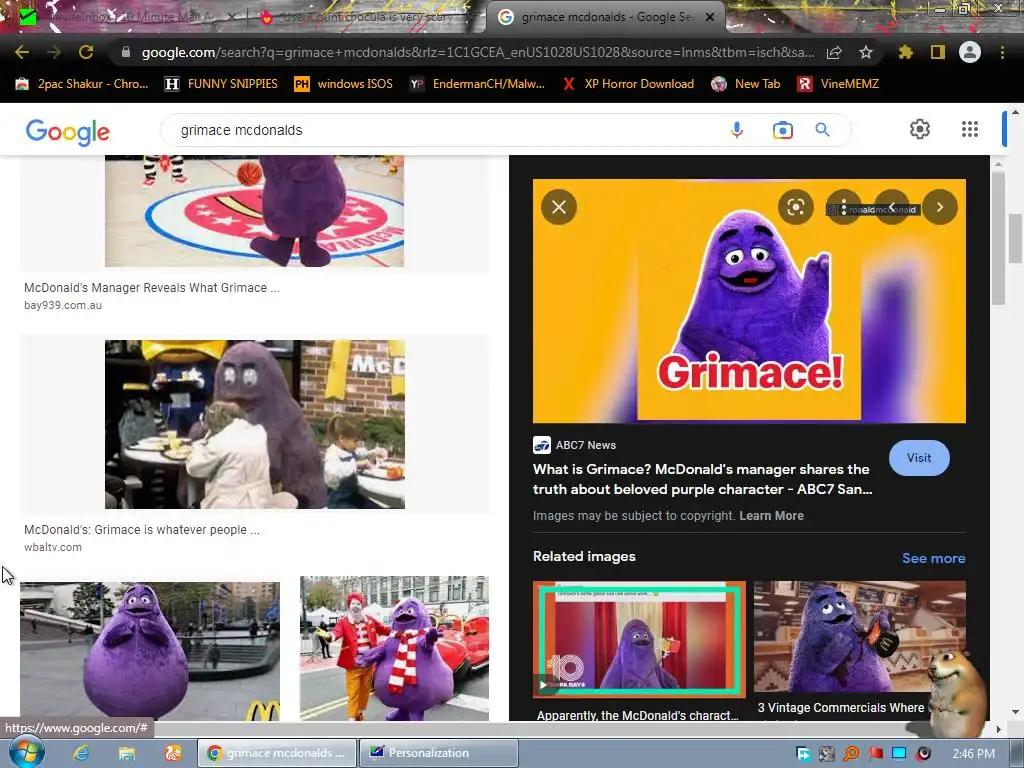
Task: Open the preview's three-dot options
Action: pos(844,207)
